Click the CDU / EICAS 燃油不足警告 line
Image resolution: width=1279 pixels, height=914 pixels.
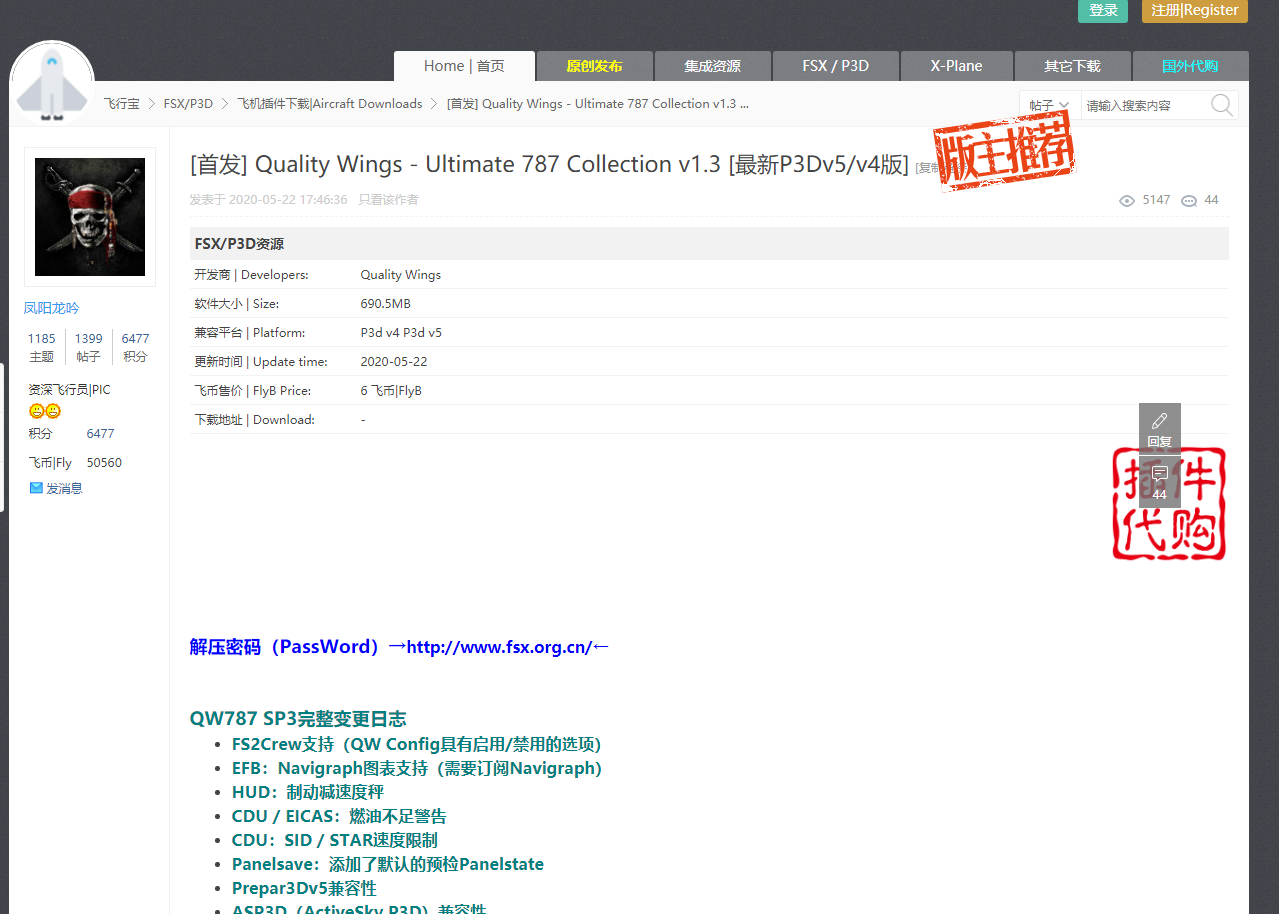[x=339, y=816]
